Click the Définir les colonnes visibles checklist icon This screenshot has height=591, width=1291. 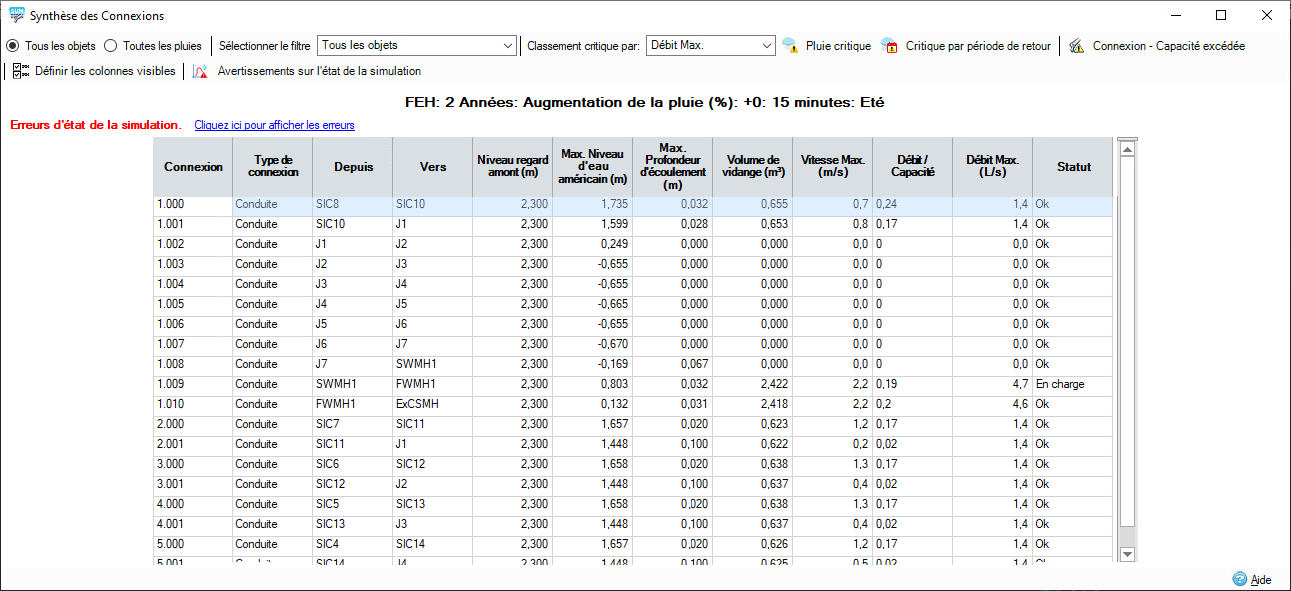[x=21, y=71]
